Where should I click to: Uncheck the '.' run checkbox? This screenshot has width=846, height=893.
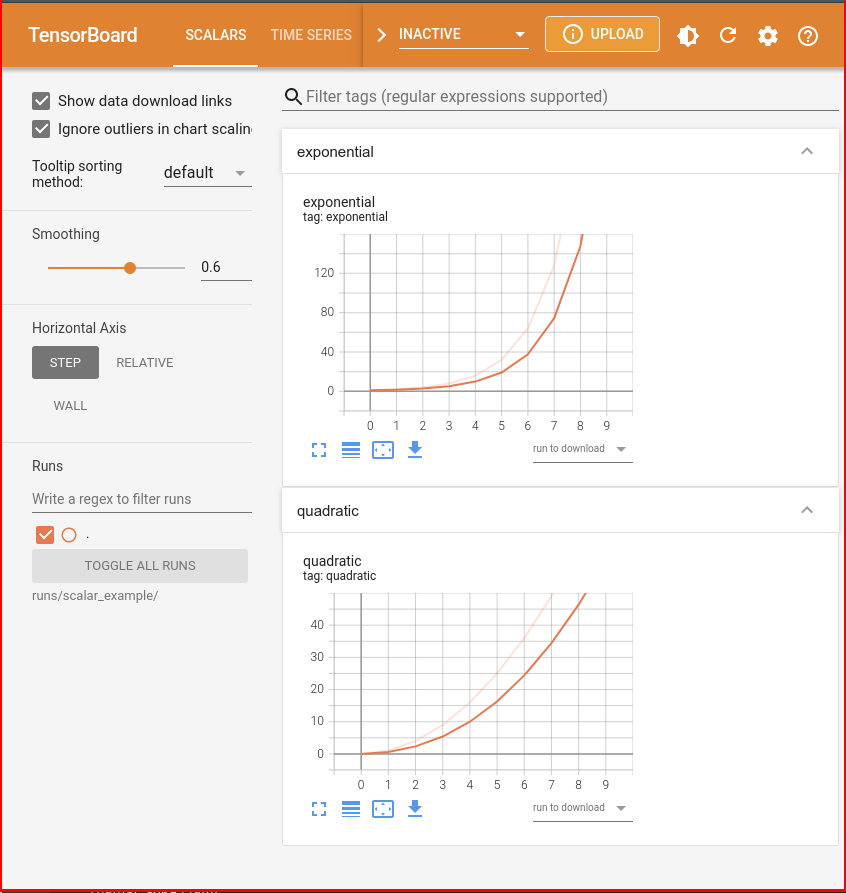[x=45, y=535]
